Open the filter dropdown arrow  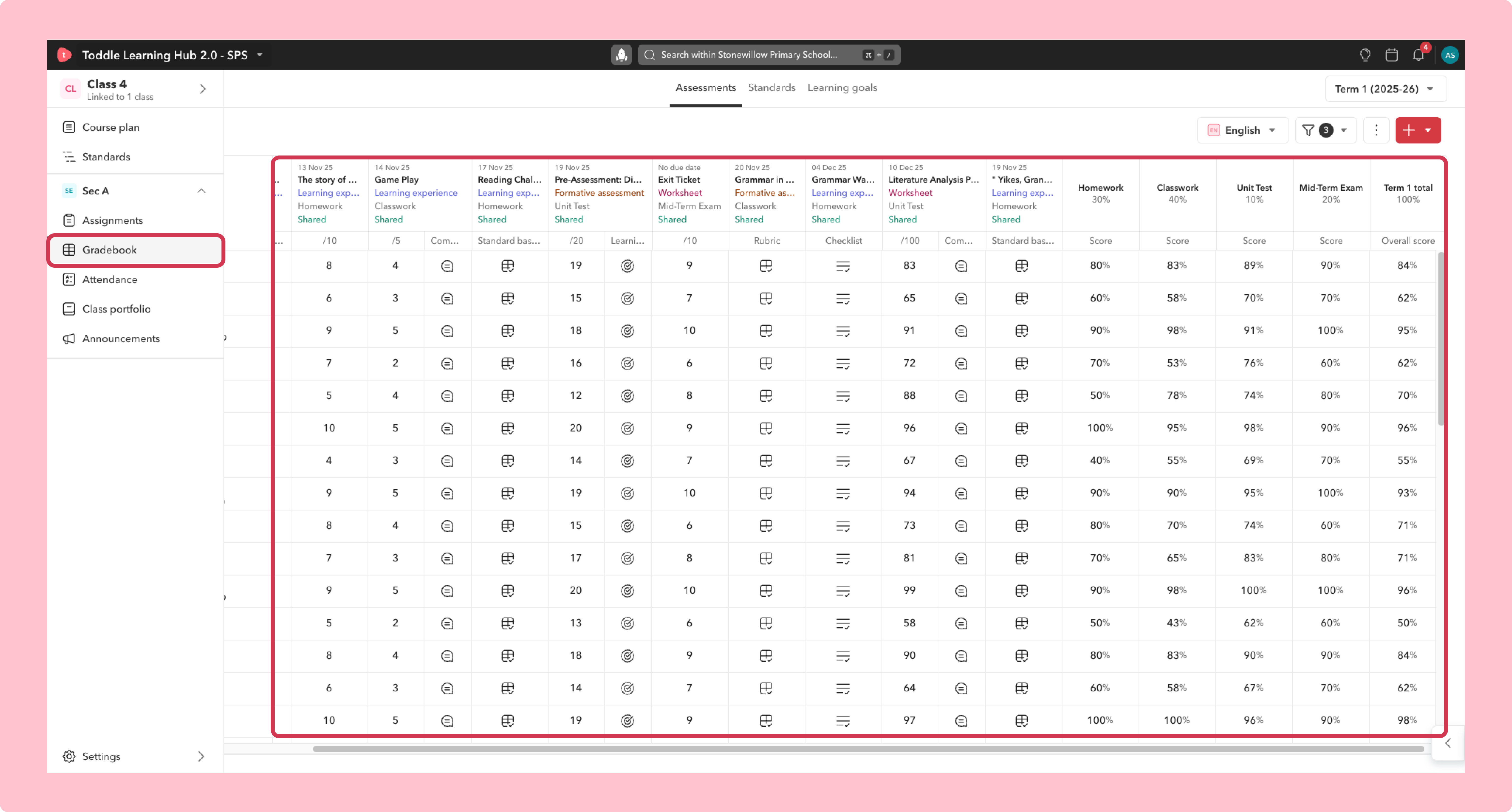point(1343,130)
